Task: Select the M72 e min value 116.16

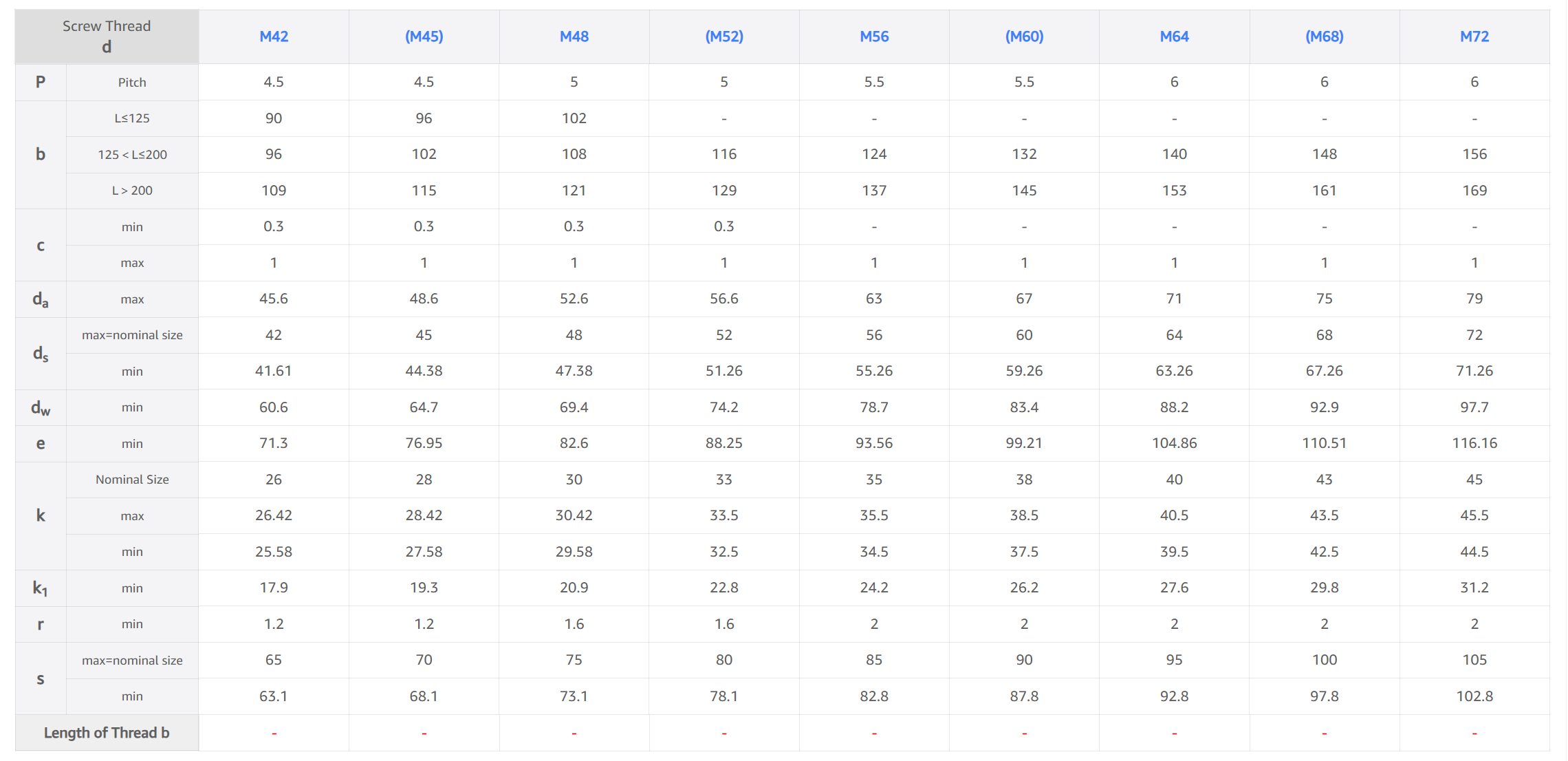Action: [1474, 443]
